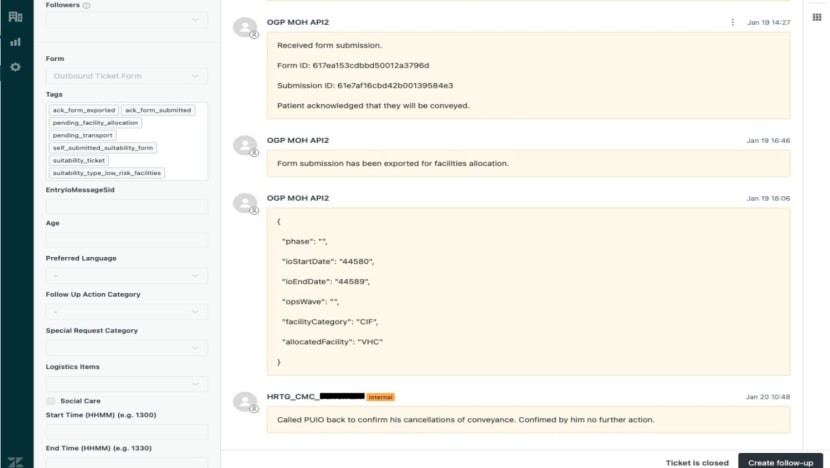The width and height of the screenshot is (830, 468).
Task: Click the Zendesk logo in the sidebar
Action: coord(15,460)
